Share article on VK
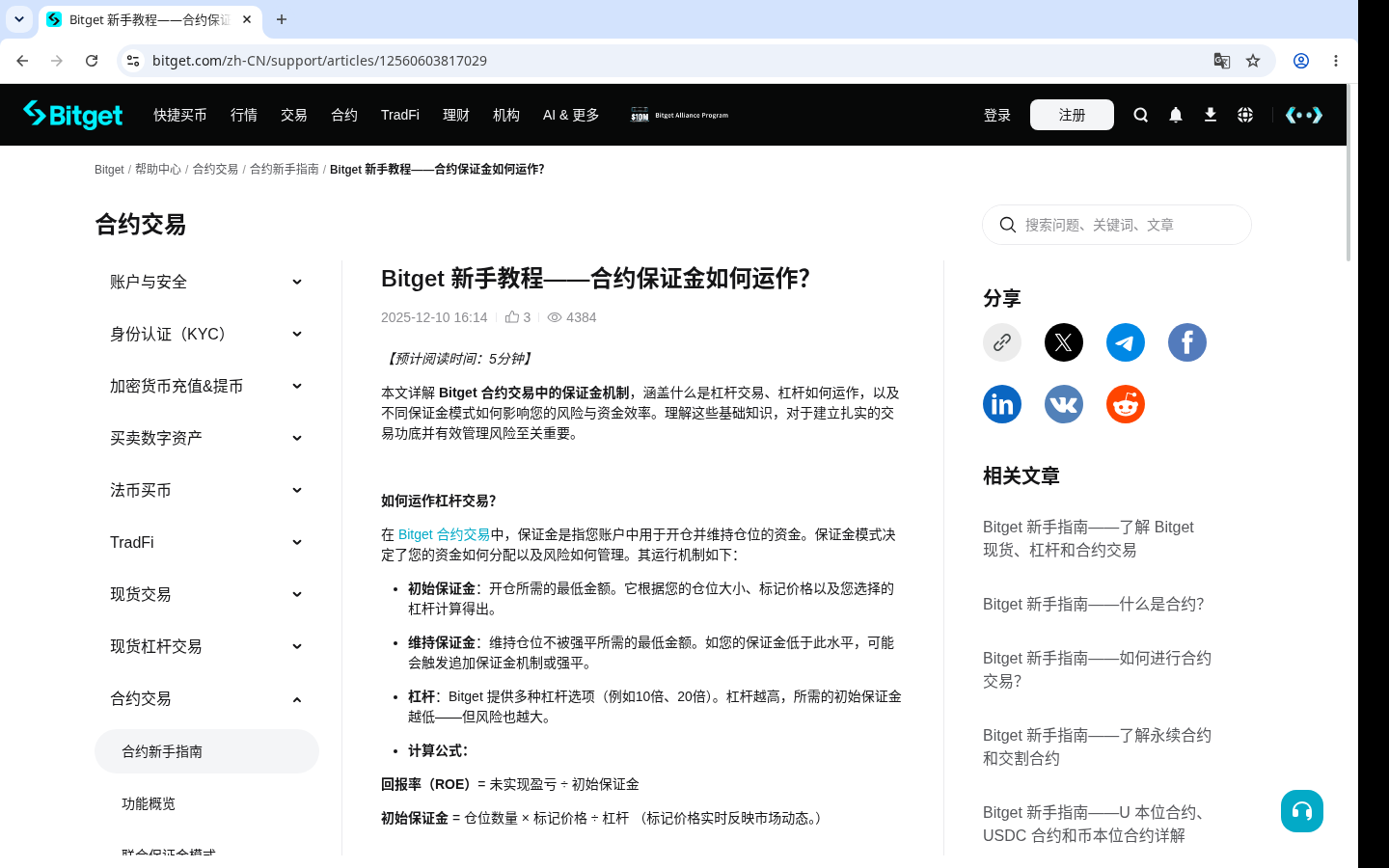Image resolution: width=1389 pixels, height=868 pixels. (x=1064, y=404)
